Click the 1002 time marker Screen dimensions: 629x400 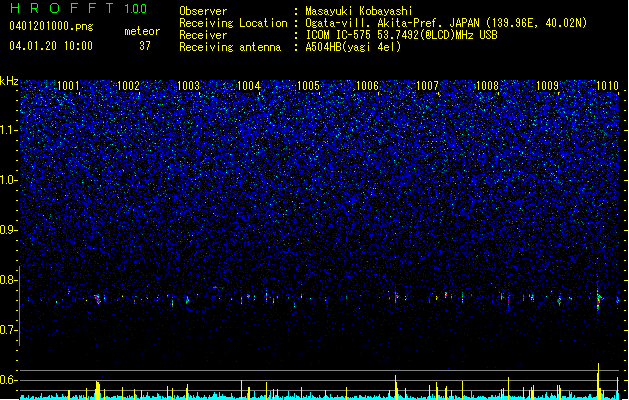(x=128, y=86)
